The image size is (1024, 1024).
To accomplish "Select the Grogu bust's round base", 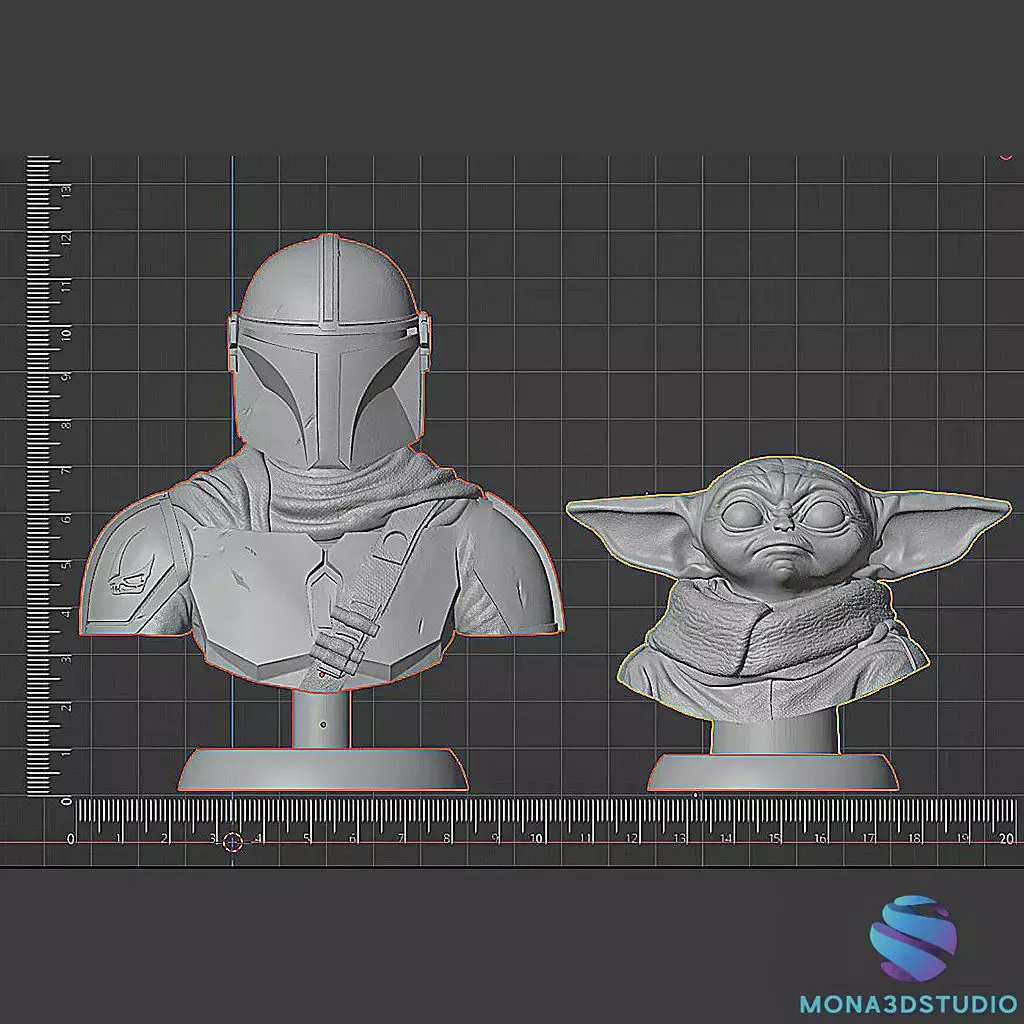I will point(773,772).
